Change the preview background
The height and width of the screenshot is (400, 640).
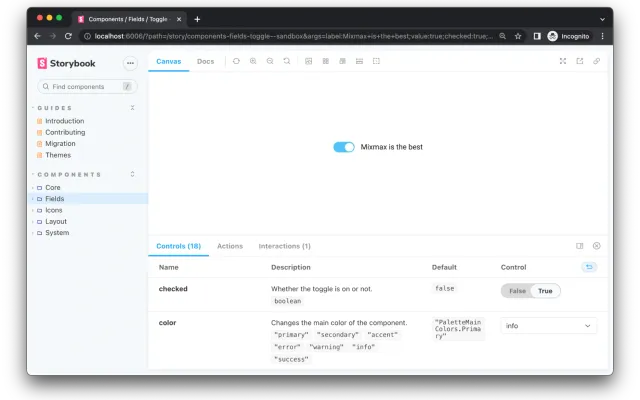(x=309, y=61)
